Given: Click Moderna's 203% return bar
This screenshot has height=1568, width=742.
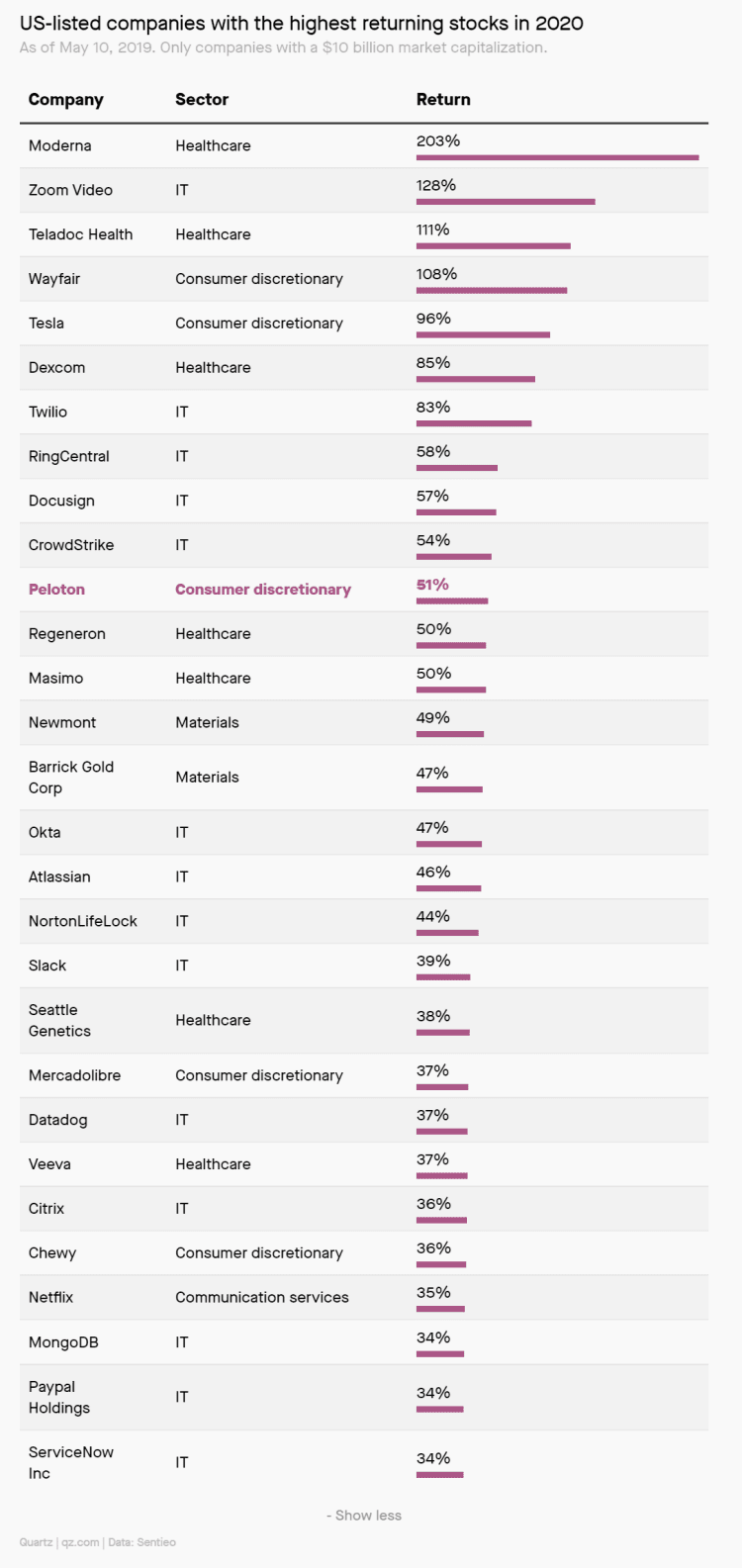Looking at the screenshot, I should pyautogui.click(x=557, y=157).
